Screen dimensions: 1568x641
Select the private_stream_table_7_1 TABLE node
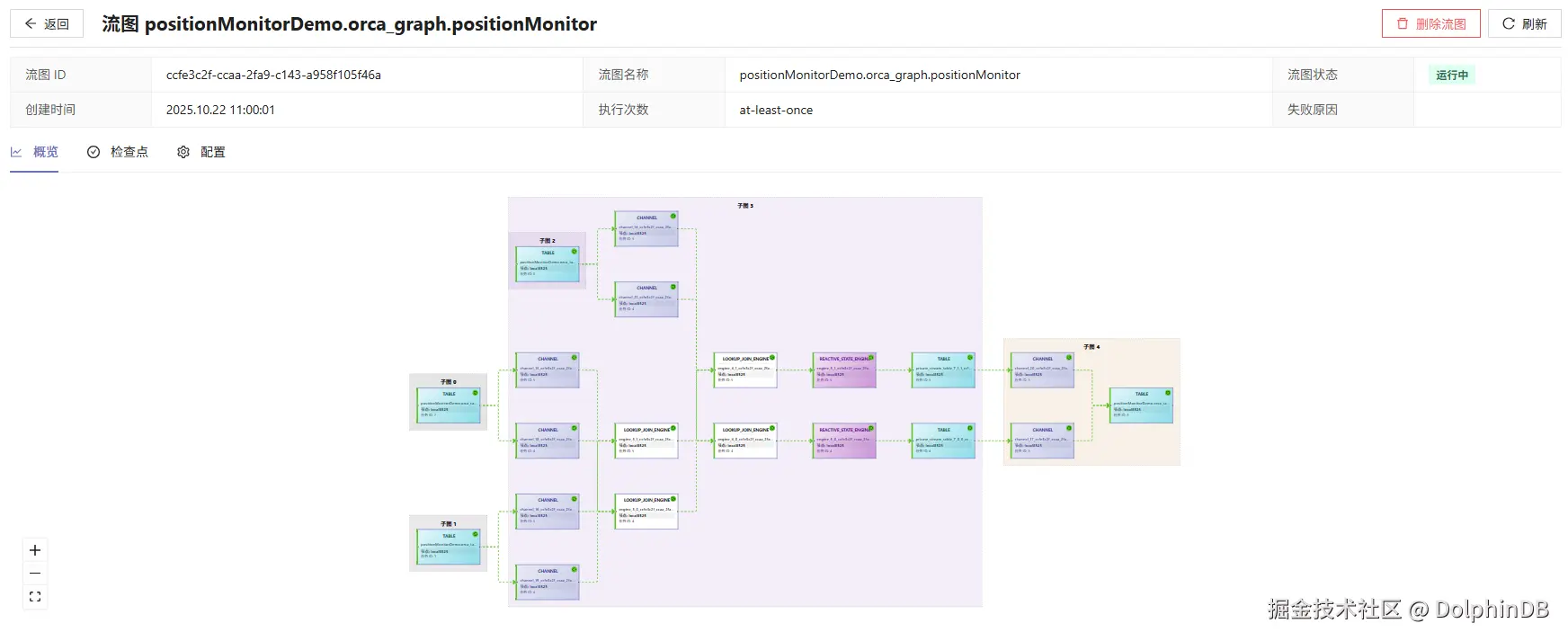click(x=943, y=369)
